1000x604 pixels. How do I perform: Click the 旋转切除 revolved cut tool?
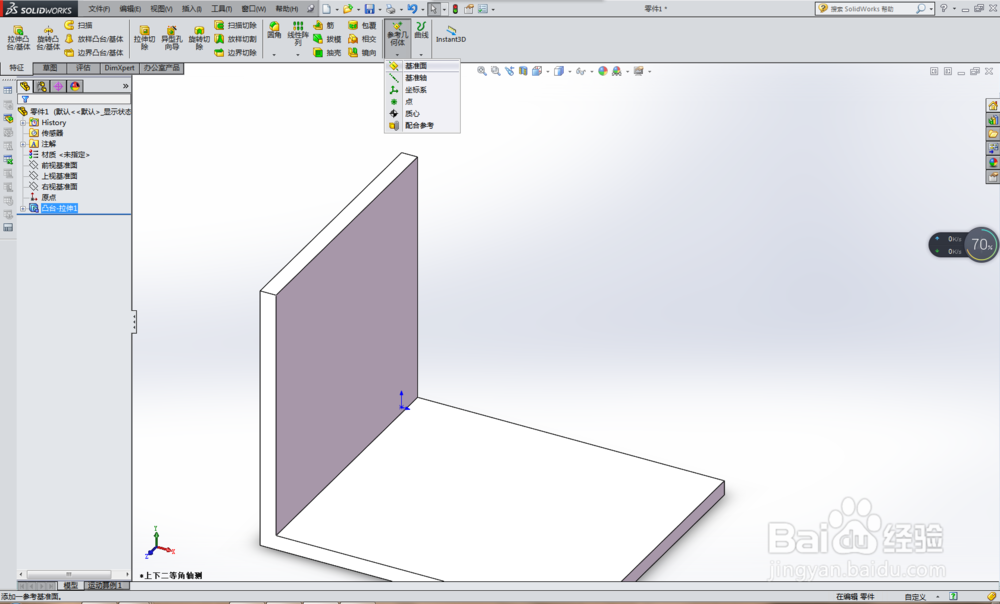click(x=199, y=38)
